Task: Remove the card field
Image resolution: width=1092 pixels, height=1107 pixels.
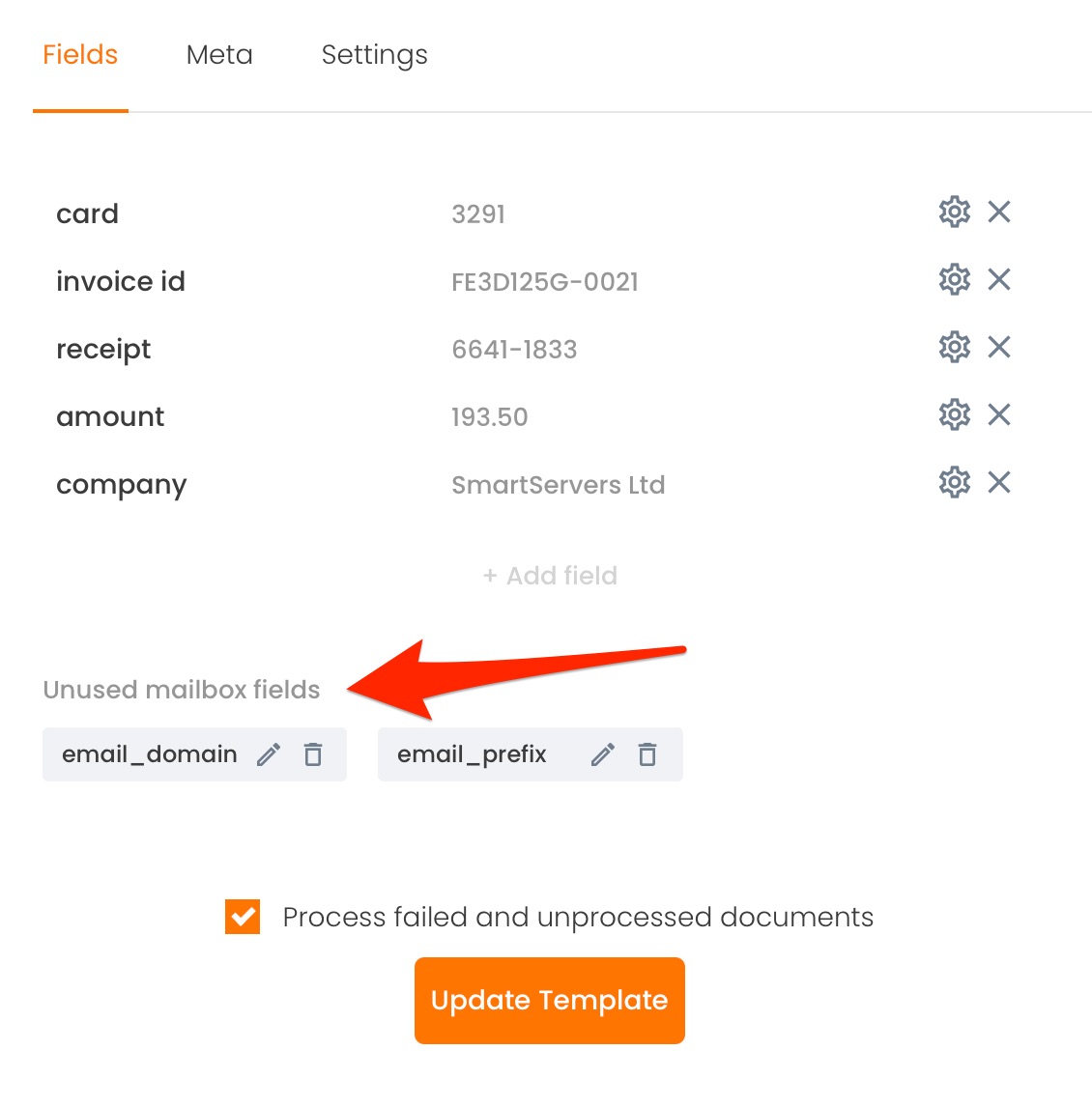Action: (x=999, y=213)
